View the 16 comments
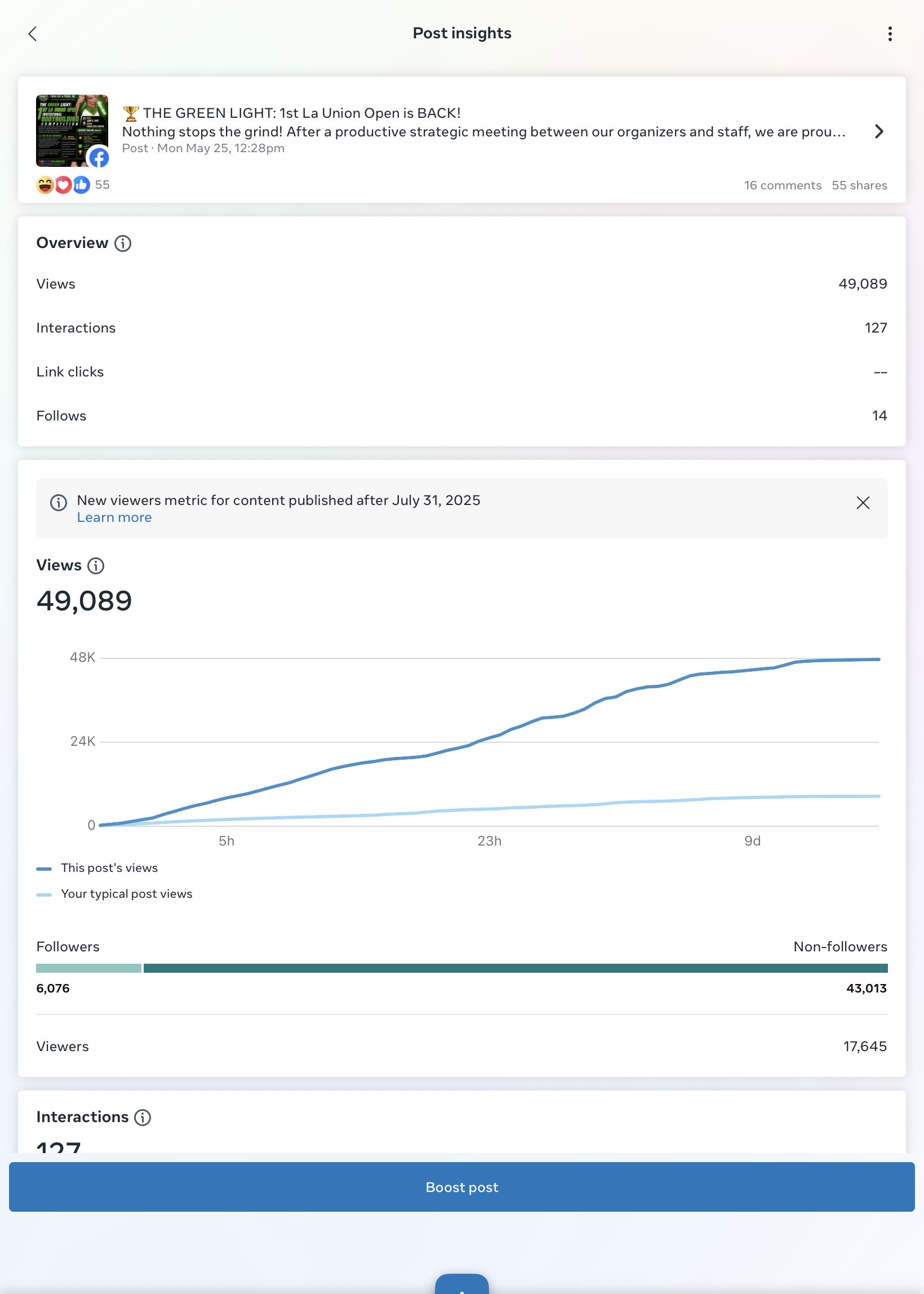924x1294 pixels. pos(783,185)
